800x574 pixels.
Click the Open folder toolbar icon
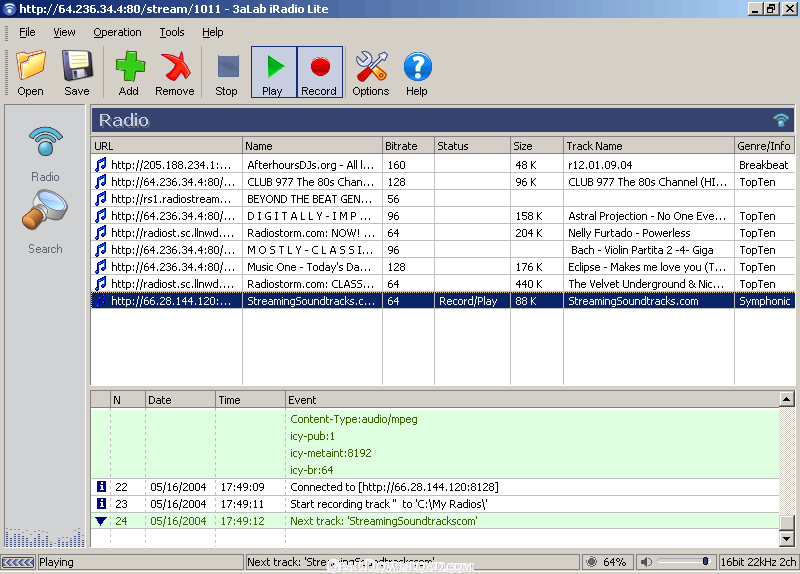click(31, 66)
